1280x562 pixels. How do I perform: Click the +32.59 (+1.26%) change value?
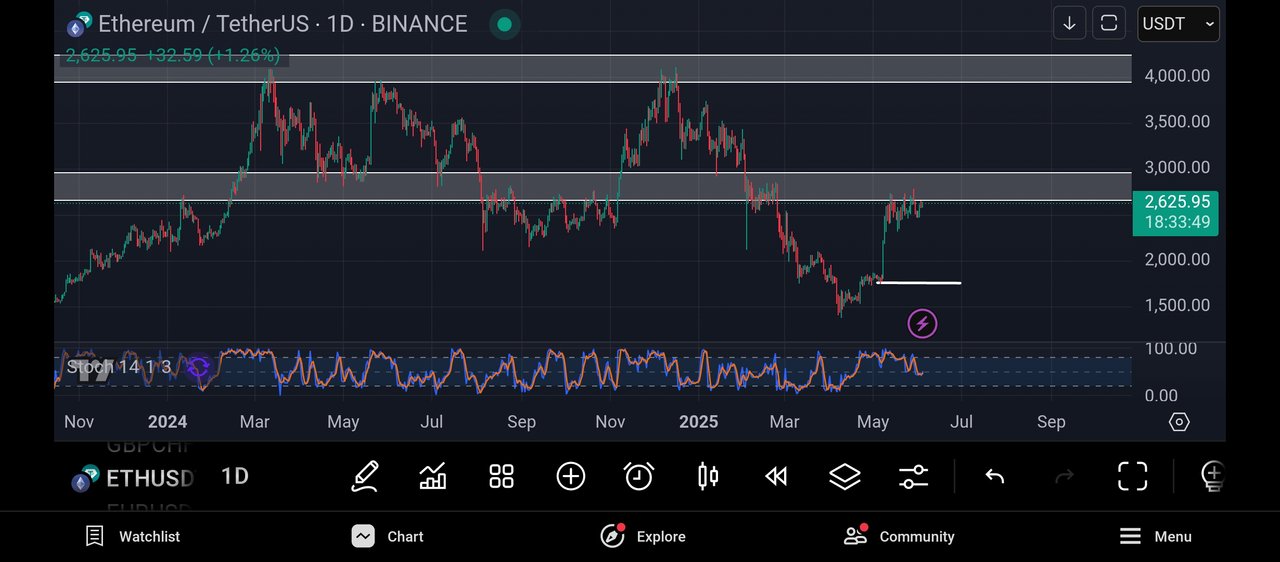[213, 56]
